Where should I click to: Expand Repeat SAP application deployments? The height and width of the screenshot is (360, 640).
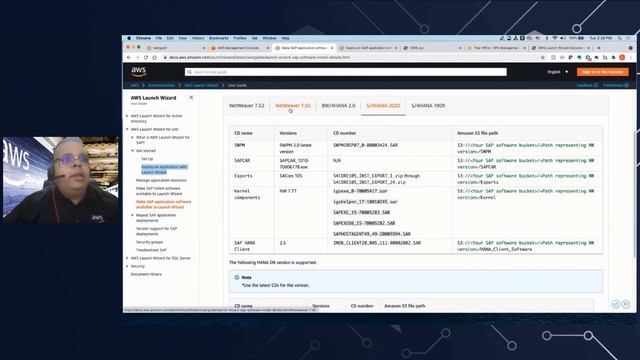(x=132, y=215)
